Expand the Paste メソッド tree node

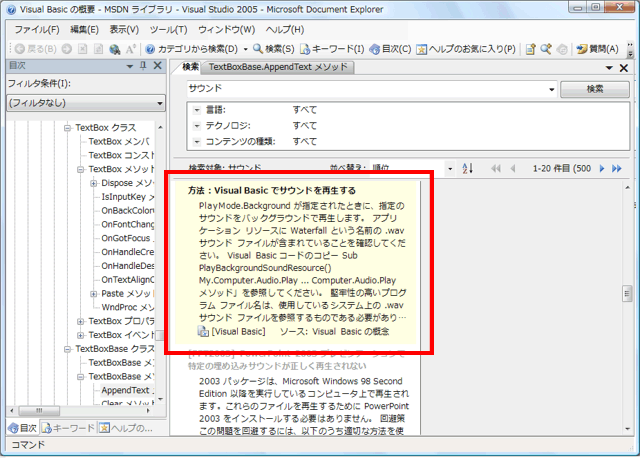tap(93, 294)
